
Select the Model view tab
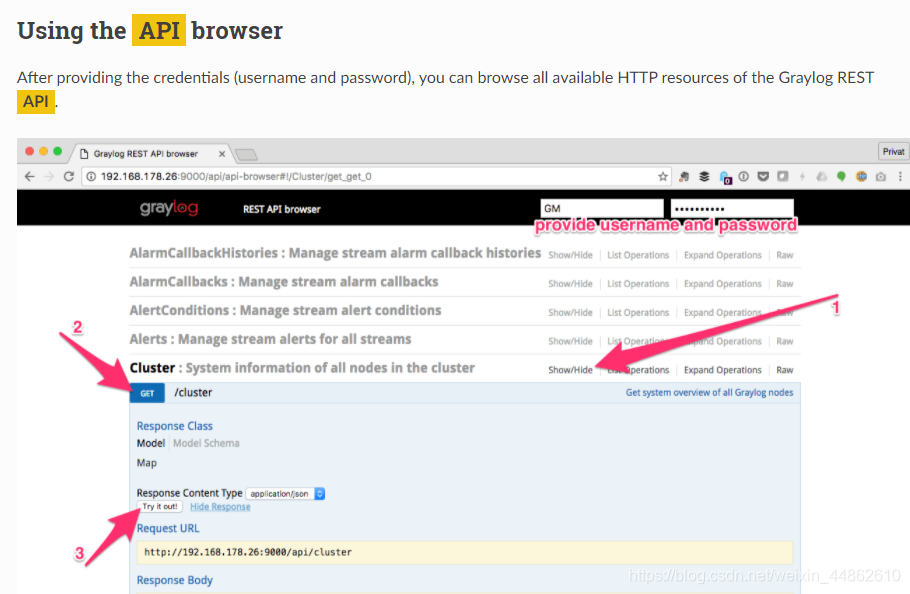tap(151, 443)
